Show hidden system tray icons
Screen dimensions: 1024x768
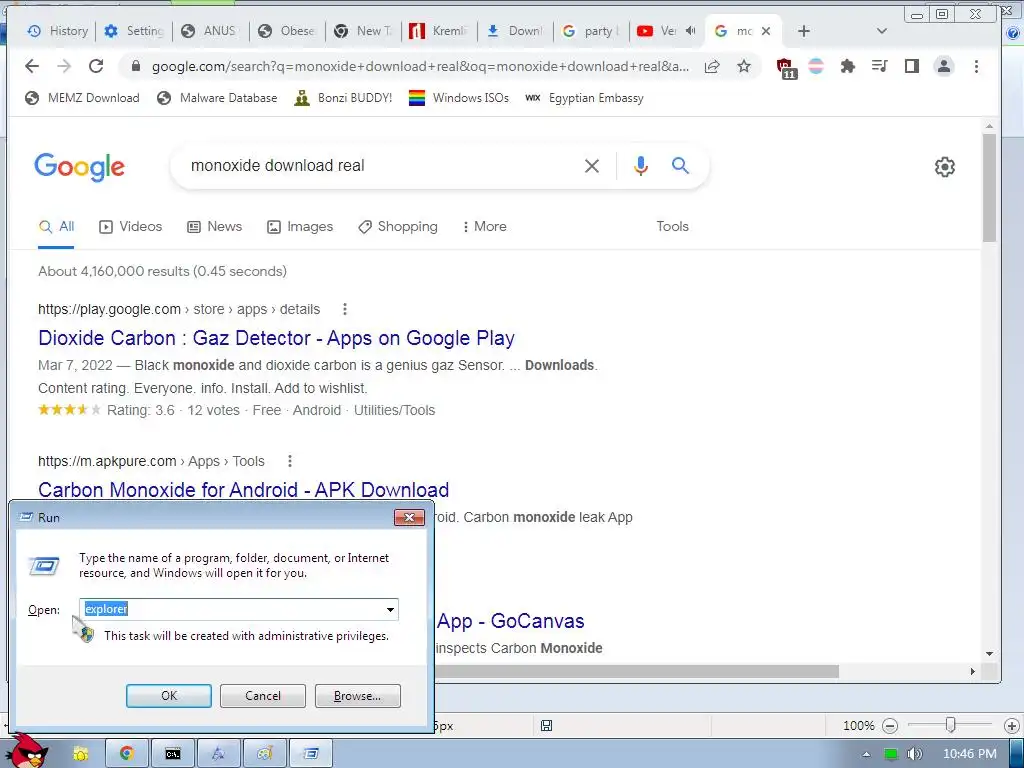pos(867,754)
